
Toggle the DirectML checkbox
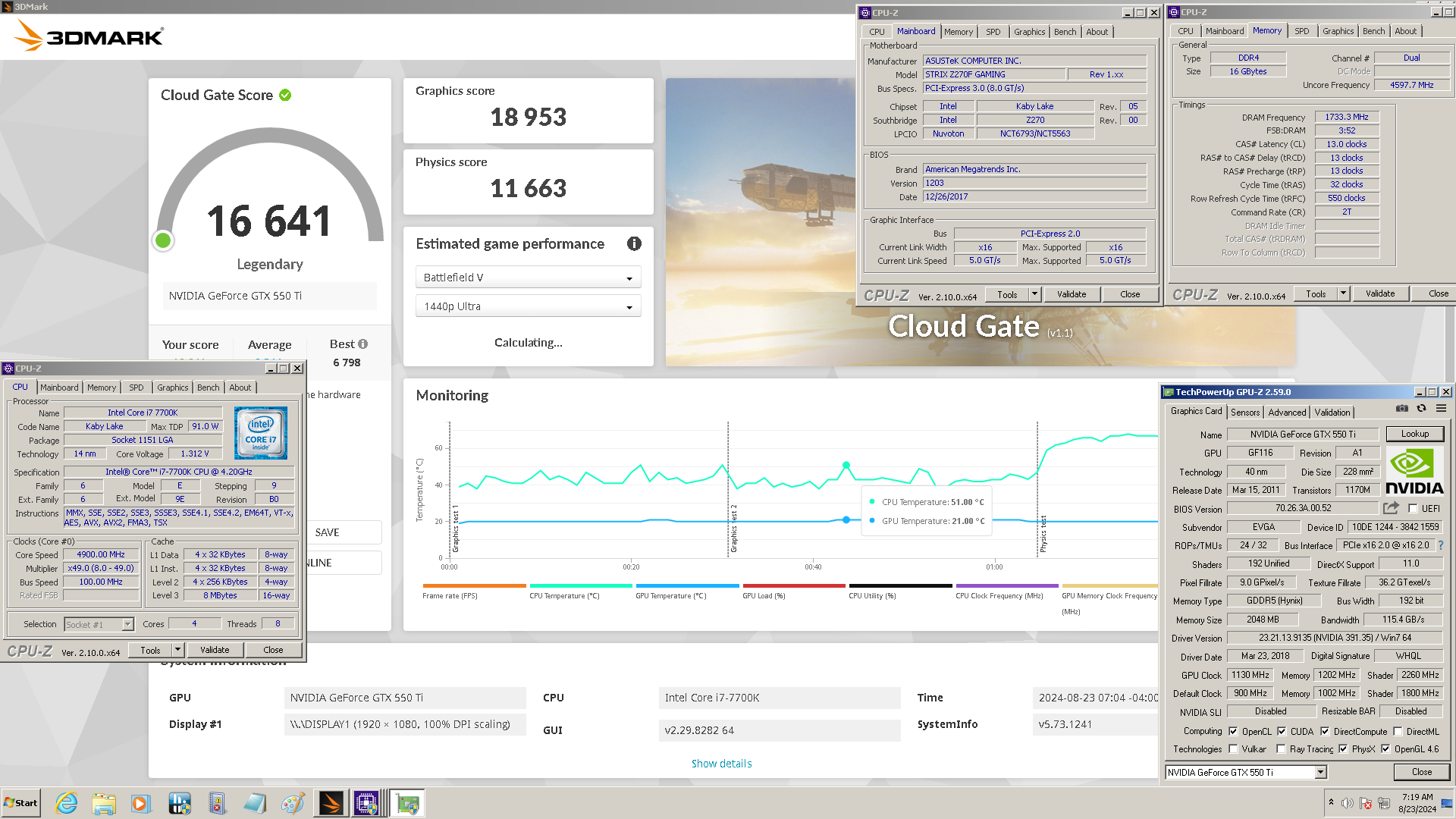point(1398,732)
